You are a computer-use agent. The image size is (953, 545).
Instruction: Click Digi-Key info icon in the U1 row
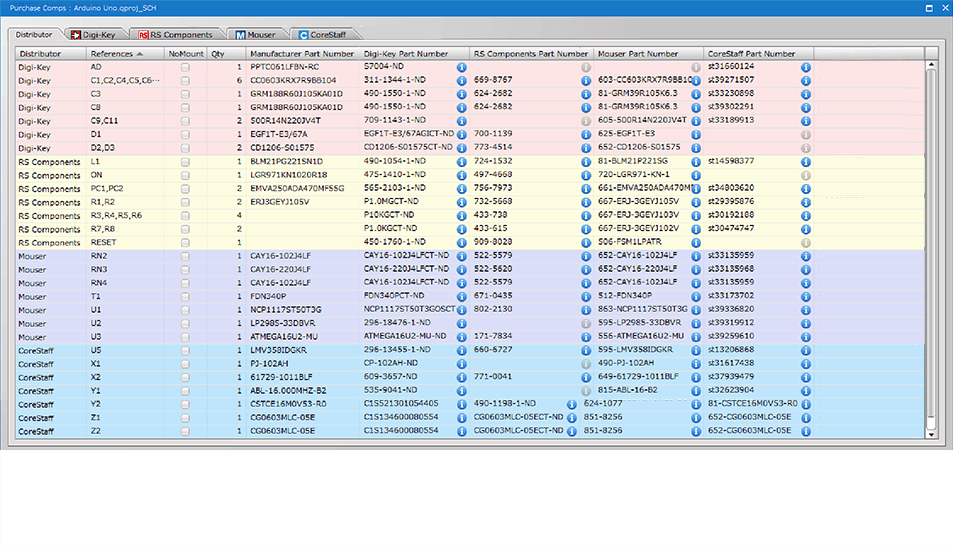coord(461,310)
